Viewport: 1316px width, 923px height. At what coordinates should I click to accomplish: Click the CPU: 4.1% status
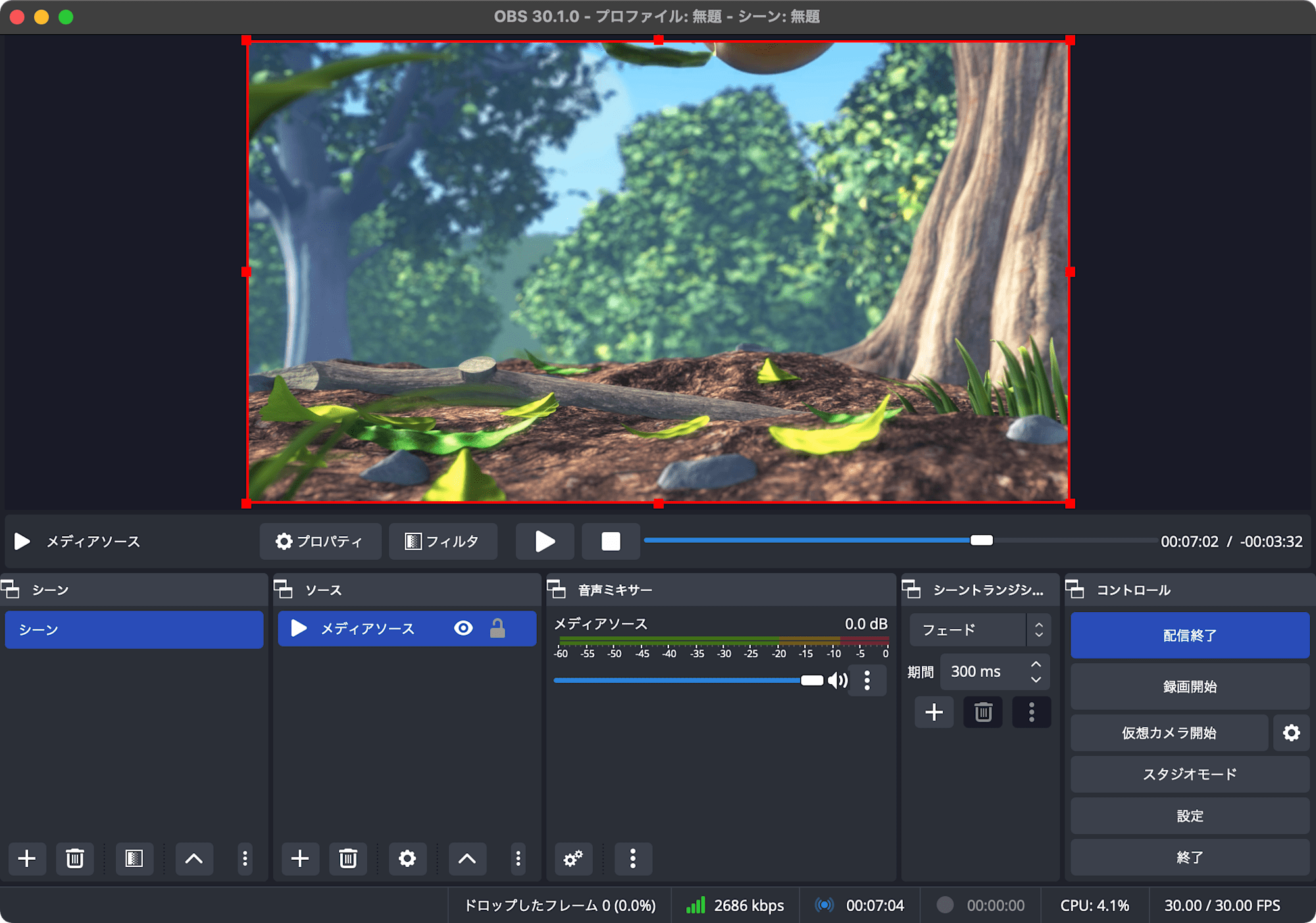(x=1094, y=905)
